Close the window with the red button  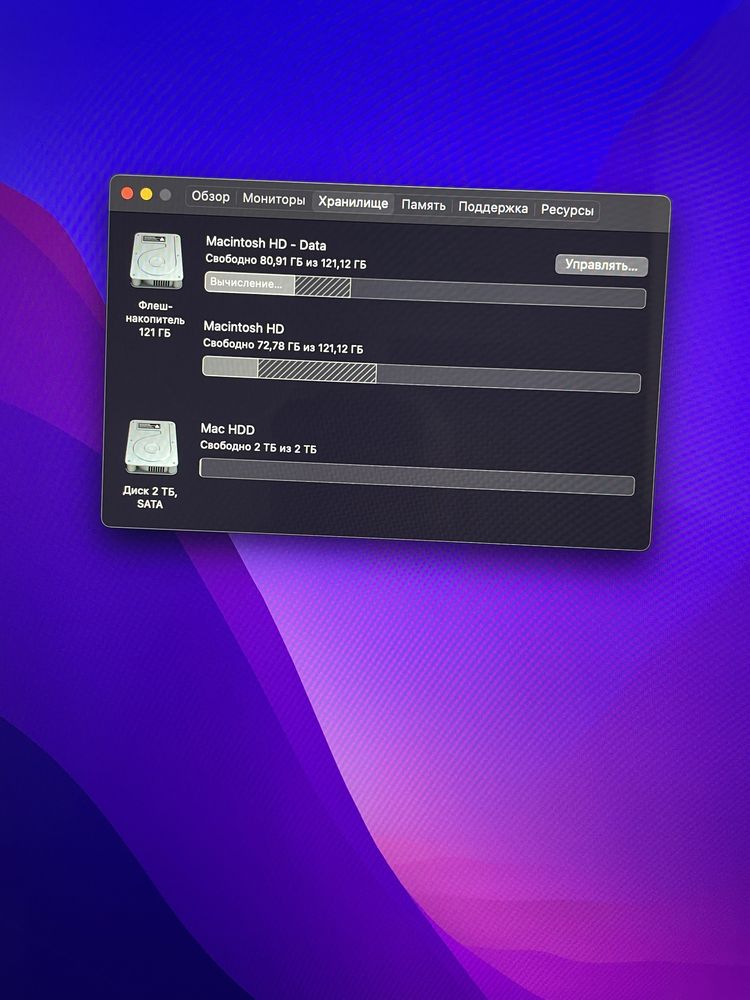click(x=127, y=193)
